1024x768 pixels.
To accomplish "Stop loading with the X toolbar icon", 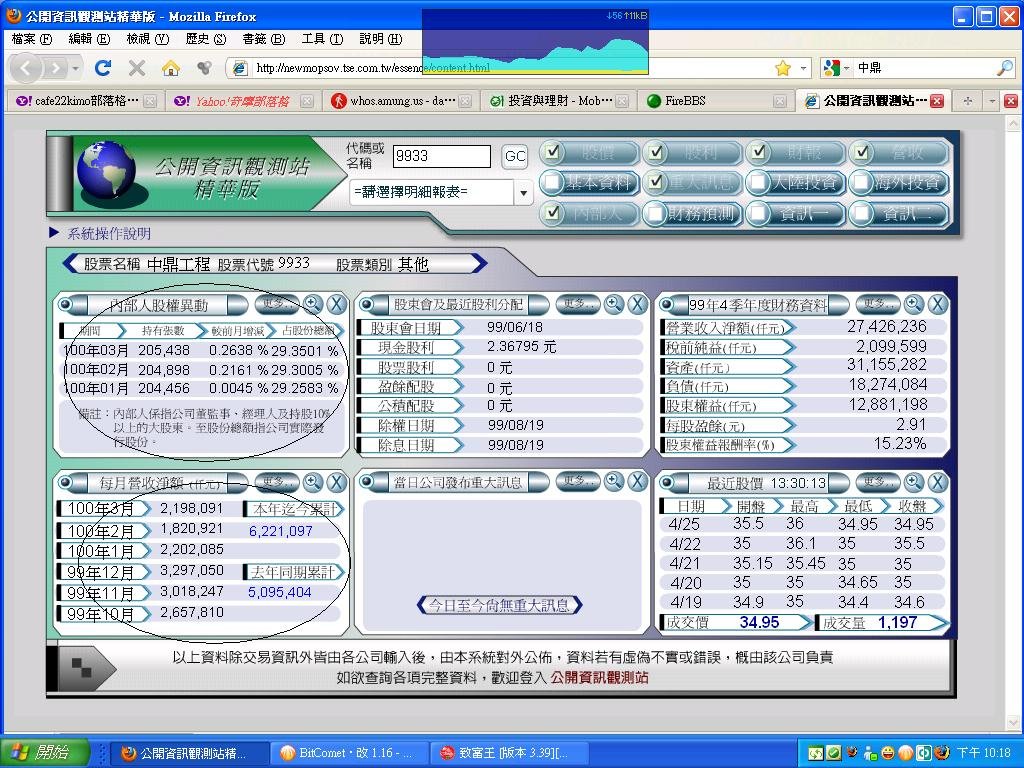I will point(136,68).
